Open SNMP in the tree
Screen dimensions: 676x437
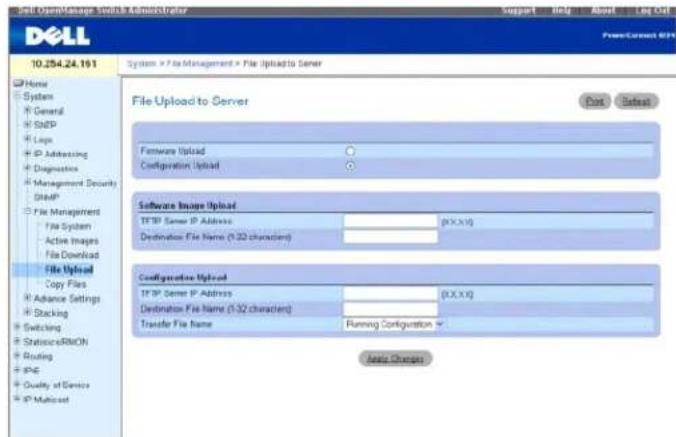tap(47, 197)
